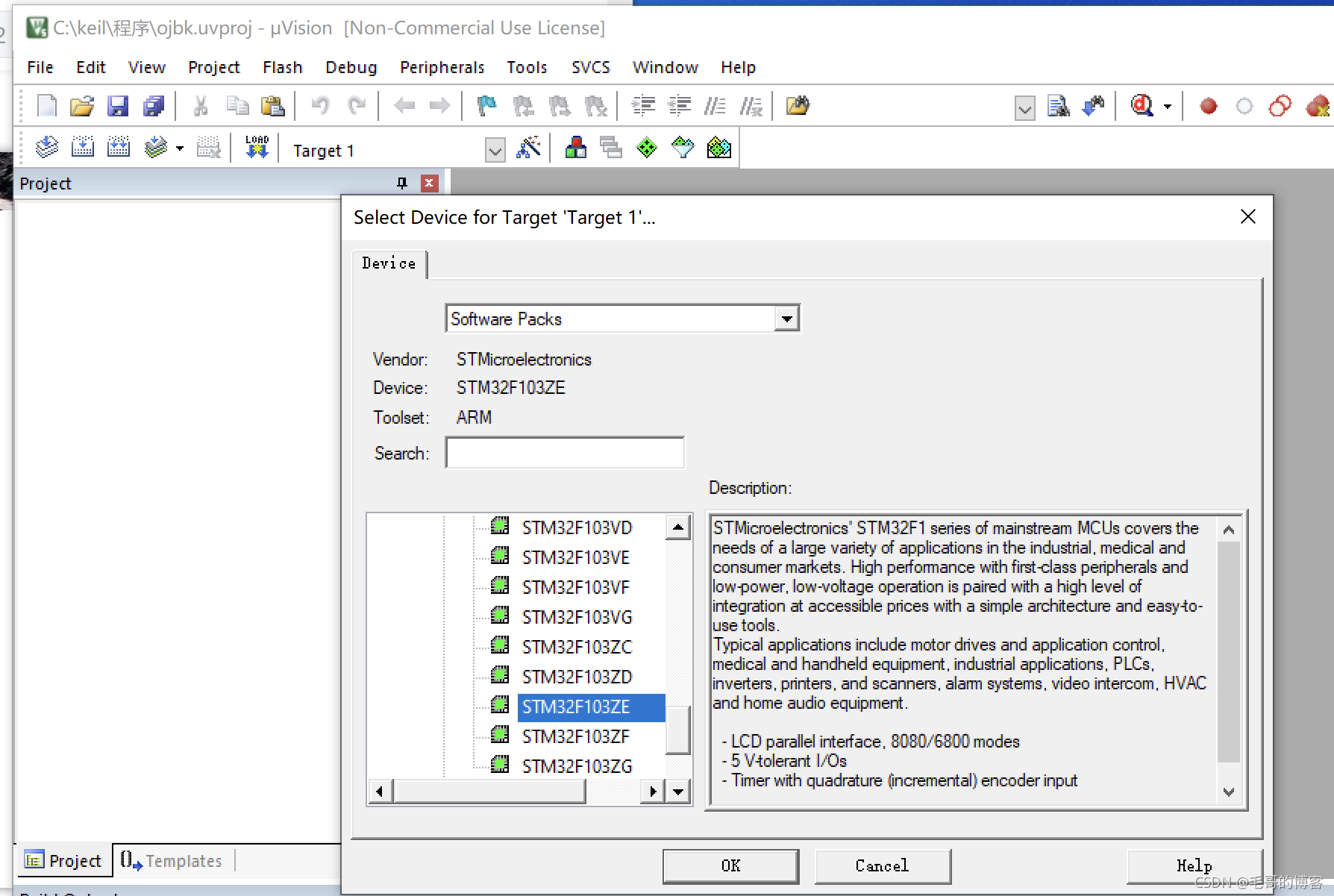Click the LOAD download to flash icon
Viewport: 1334px width, 896px height.
coord(257,147)
